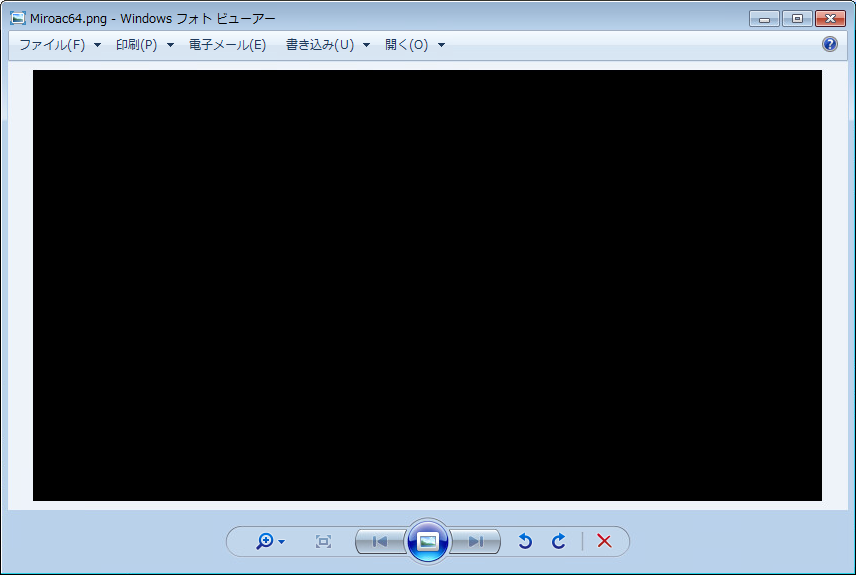Rotate the image counterclockwise
The width and height of the screenshot is (856, 575).
525,541
